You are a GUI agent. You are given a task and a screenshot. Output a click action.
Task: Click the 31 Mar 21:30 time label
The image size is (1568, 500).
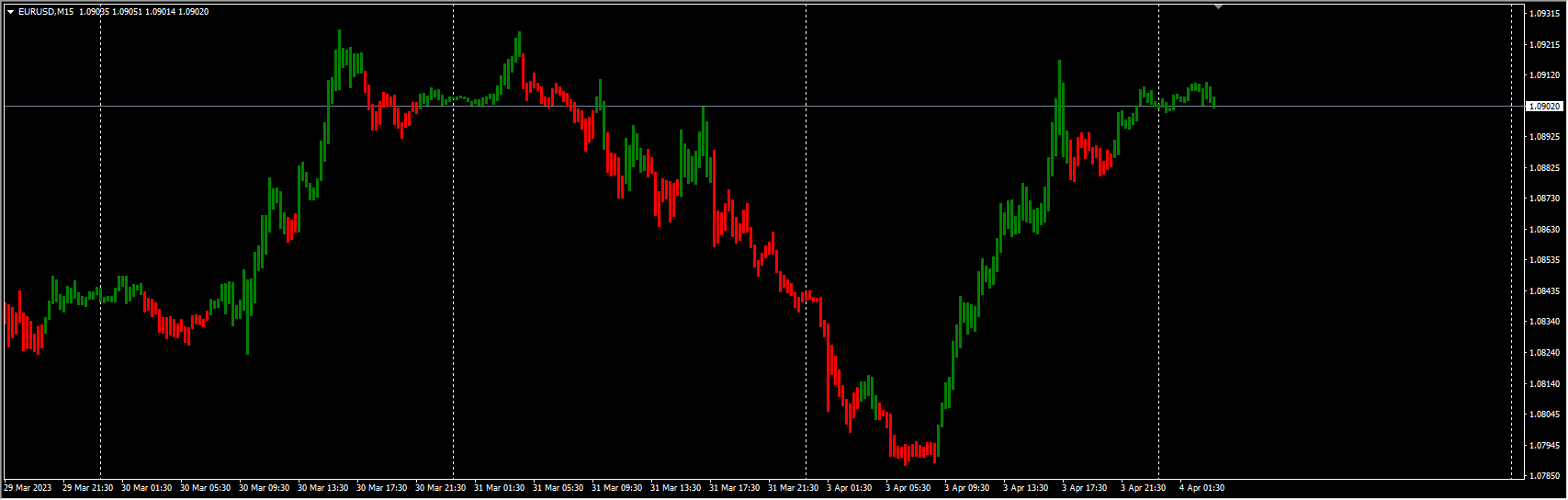point(793,488)
